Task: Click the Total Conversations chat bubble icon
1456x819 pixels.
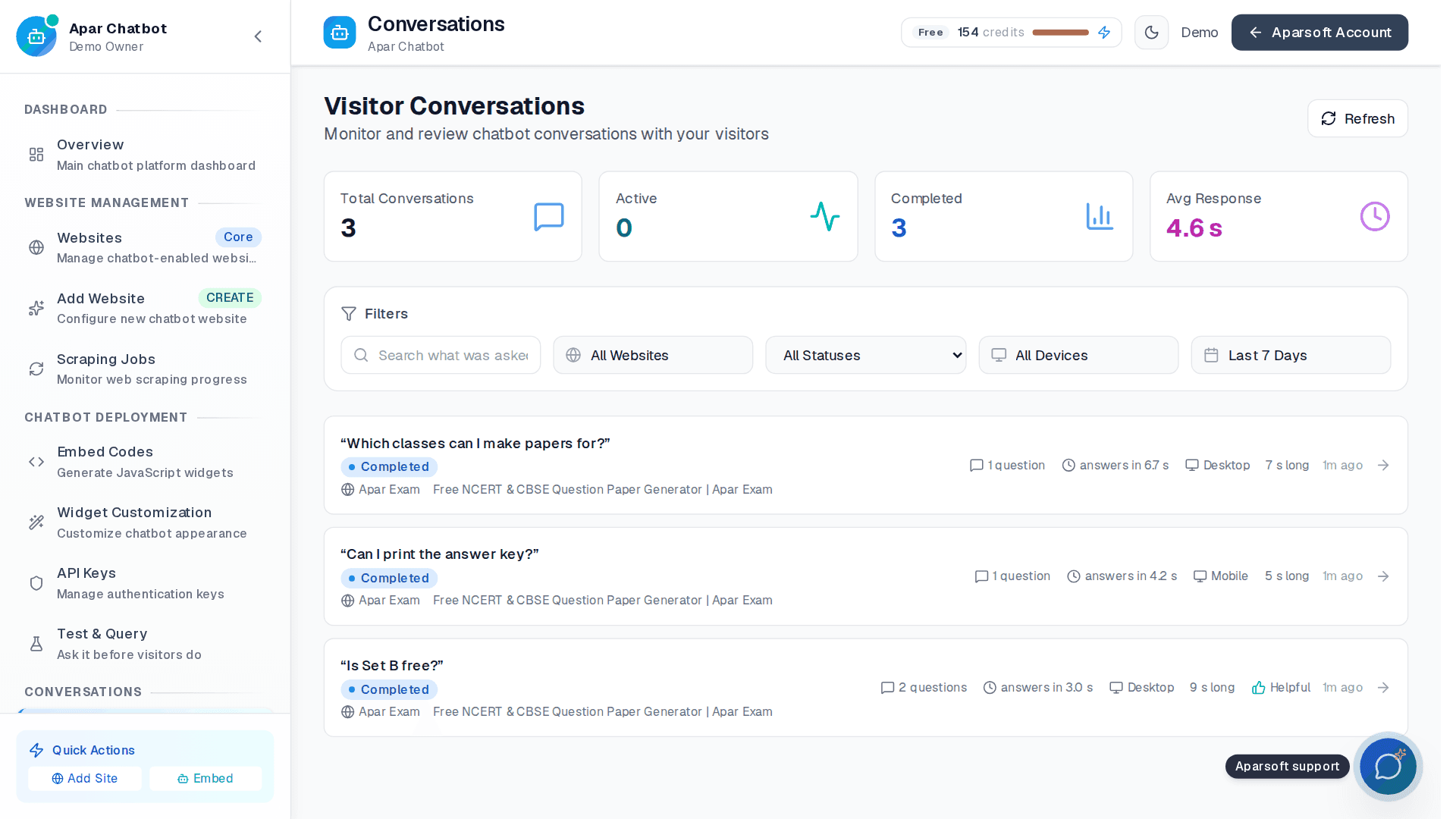Action: pyautogui.click(x=548, y=217)
